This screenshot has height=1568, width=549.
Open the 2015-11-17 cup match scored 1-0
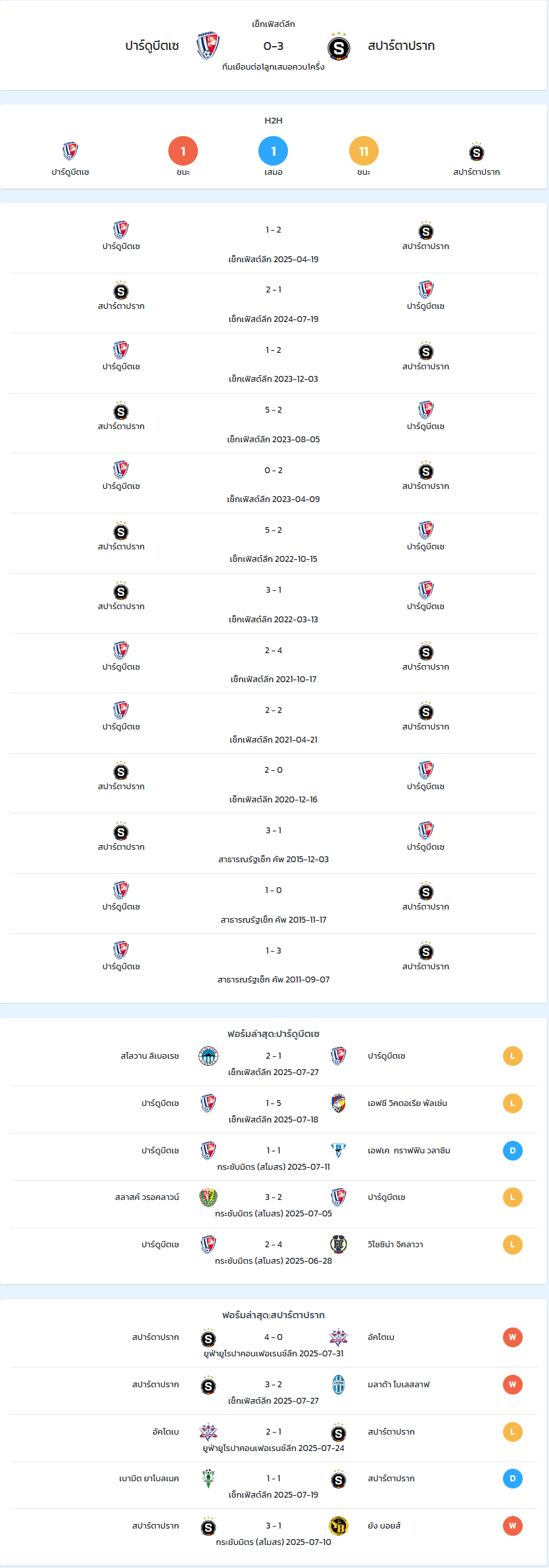point(274,904)
